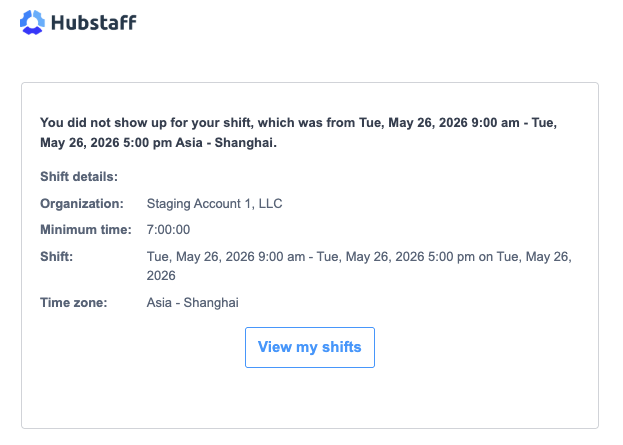The height and width of the screenshot is (445, 623).
Task: Click the Organization label
Action: (82, 203)
